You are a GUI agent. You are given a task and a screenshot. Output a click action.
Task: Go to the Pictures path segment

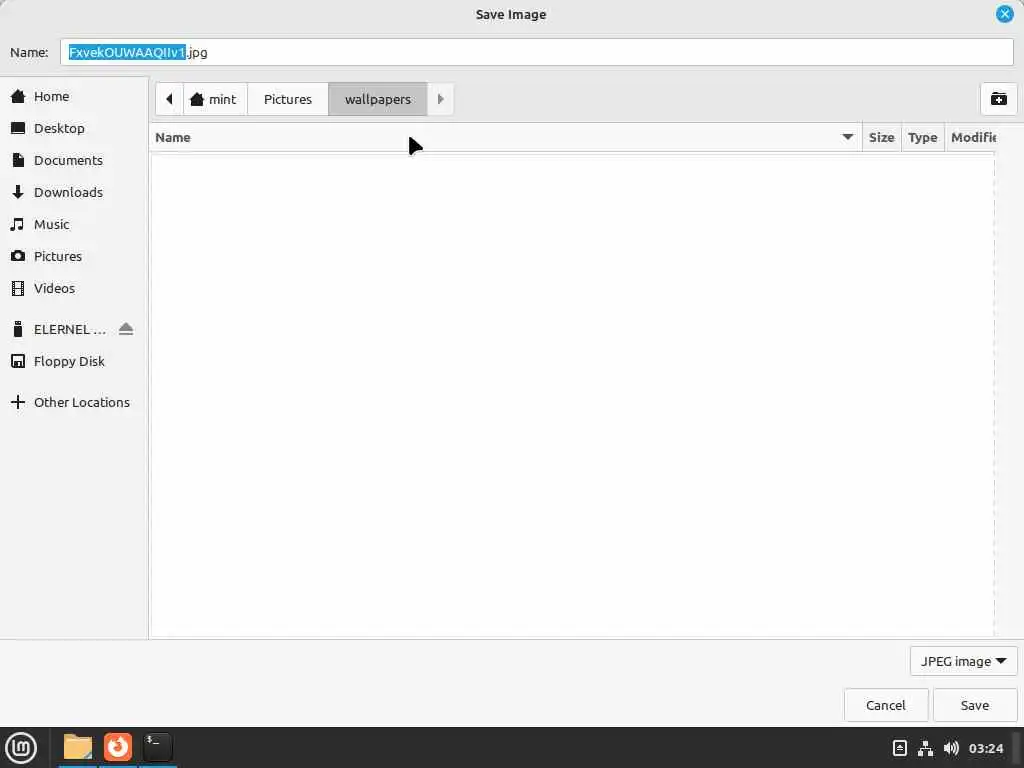(288, 99)
